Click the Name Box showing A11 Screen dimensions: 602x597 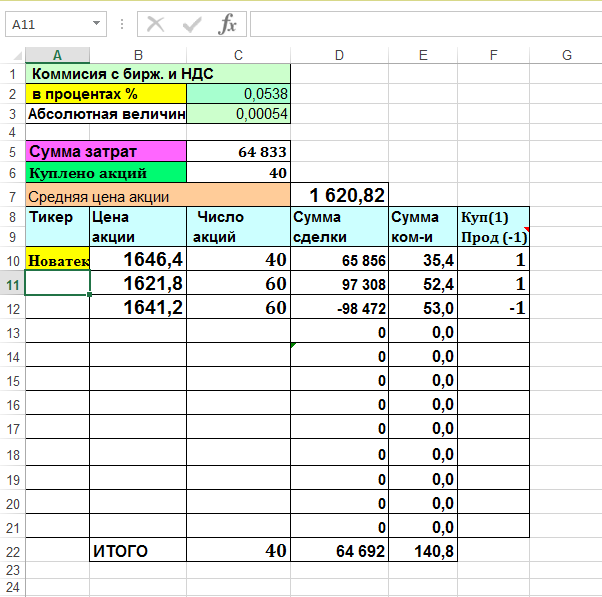[56, 24]
